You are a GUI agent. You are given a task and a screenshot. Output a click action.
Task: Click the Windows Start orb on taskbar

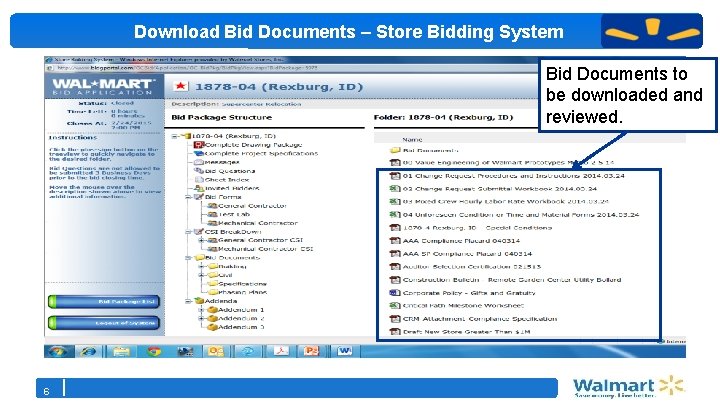pos(56,351)
